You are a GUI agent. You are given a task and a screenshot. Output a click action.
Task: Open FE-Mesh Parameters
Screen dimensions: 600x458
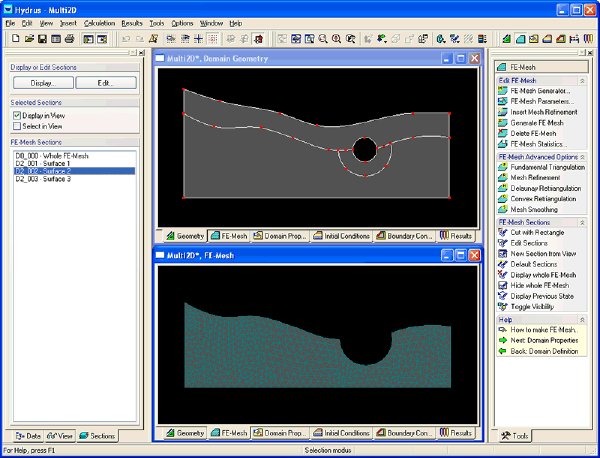coord(542,101)
